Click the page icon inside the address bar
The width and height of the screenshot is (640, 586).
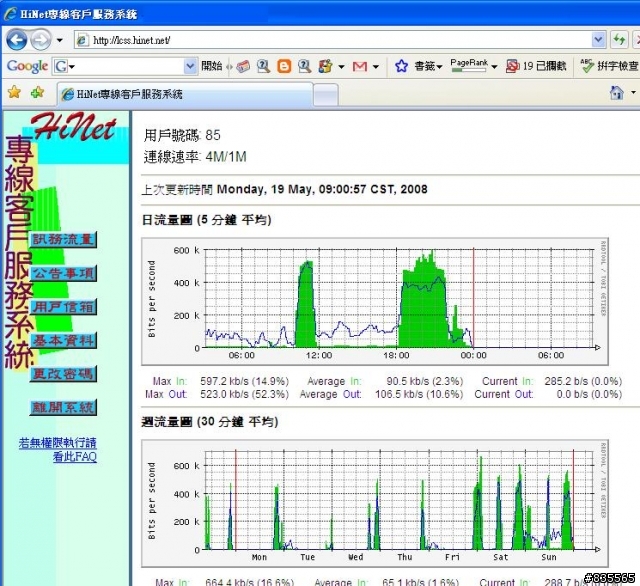coord(83,40)
